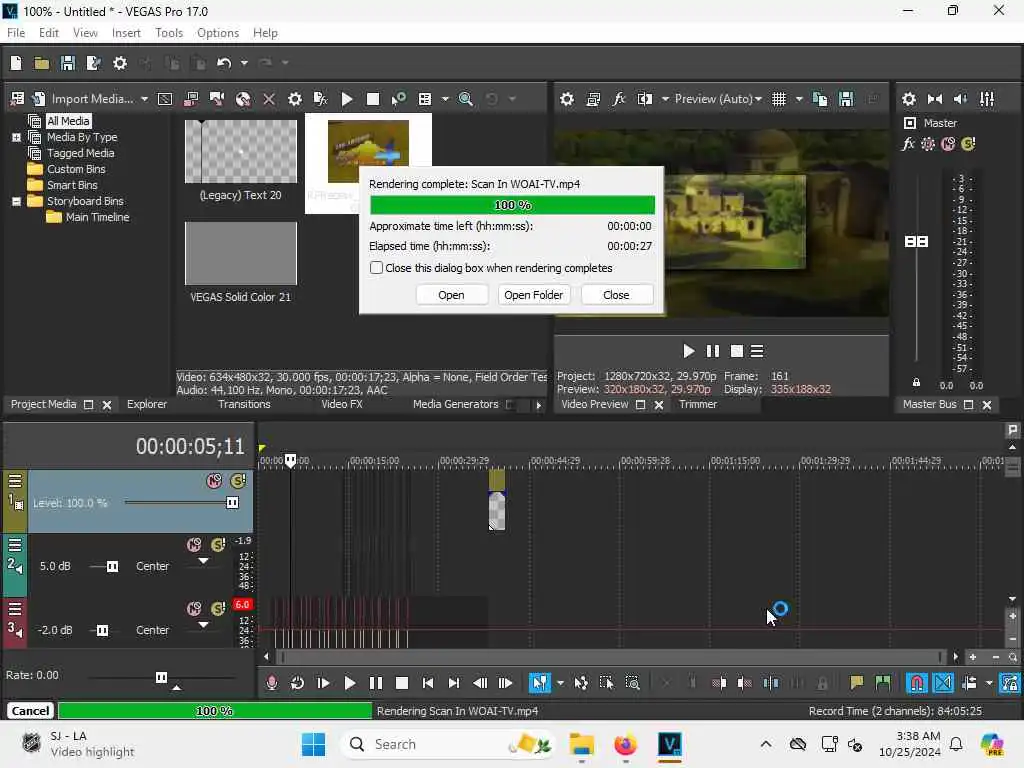Image resolution: width=1024 pixels, height=768 pixels.
Task: Toggle Automatic Crossfades icon in timeline toolbar
Action: (943, 683)
